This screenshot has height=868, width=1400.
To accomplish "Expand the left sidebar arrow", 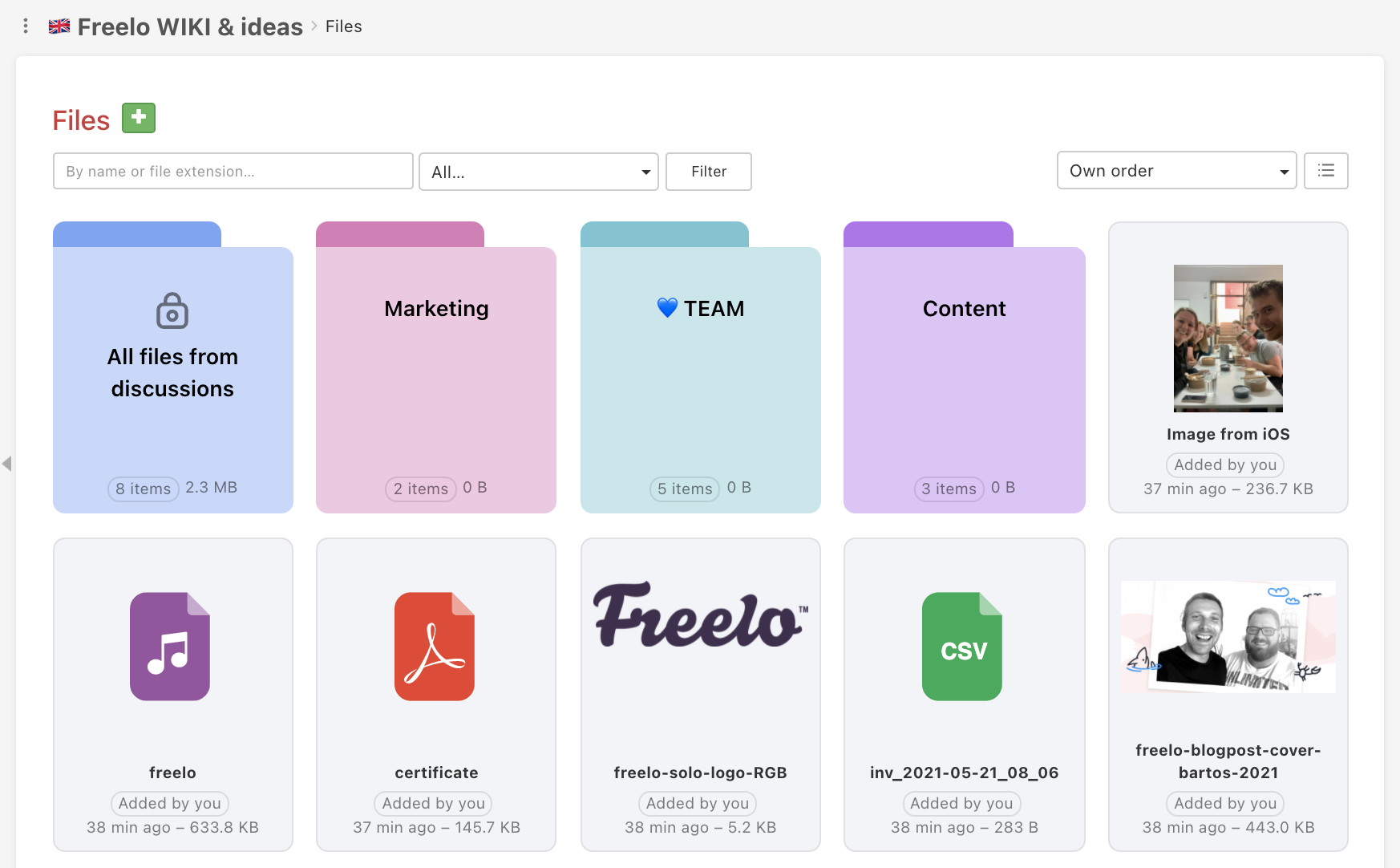I will tap(7, 464).
